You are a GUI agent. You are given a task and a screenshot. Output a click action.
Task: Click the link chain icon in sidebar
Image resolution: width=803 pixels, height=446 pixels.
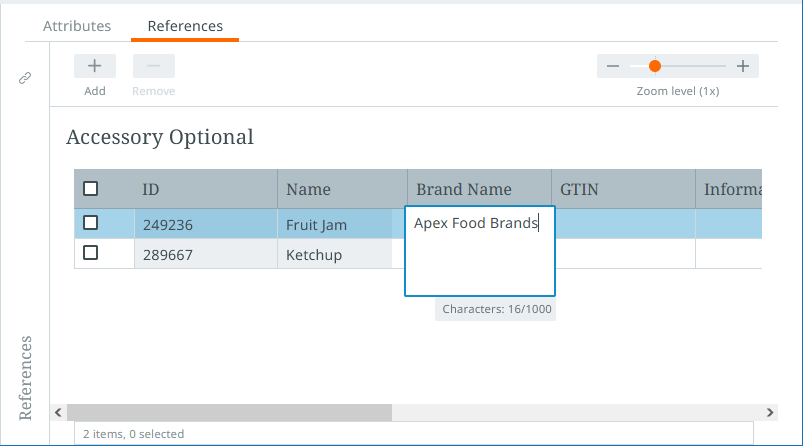pos(25,78)
